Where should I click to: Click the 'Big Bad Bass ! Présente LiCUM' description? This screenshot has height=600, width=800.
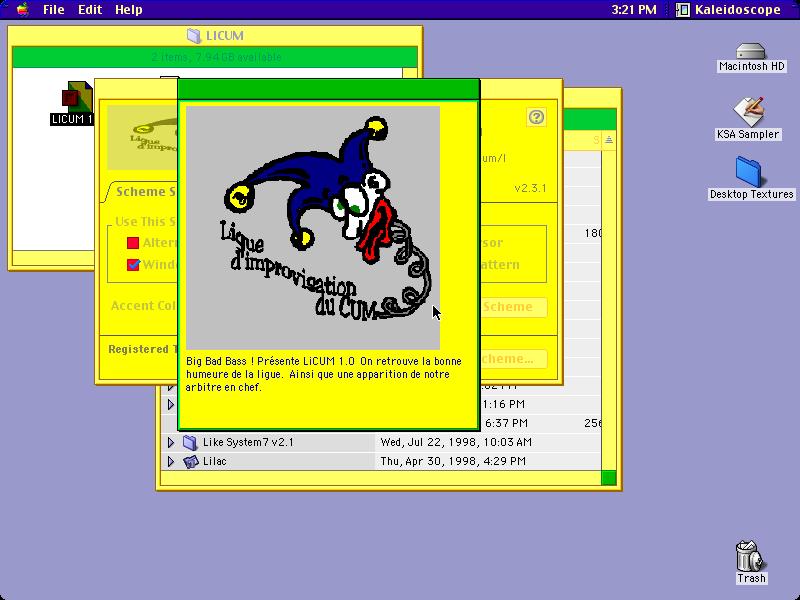pos(324,374)
